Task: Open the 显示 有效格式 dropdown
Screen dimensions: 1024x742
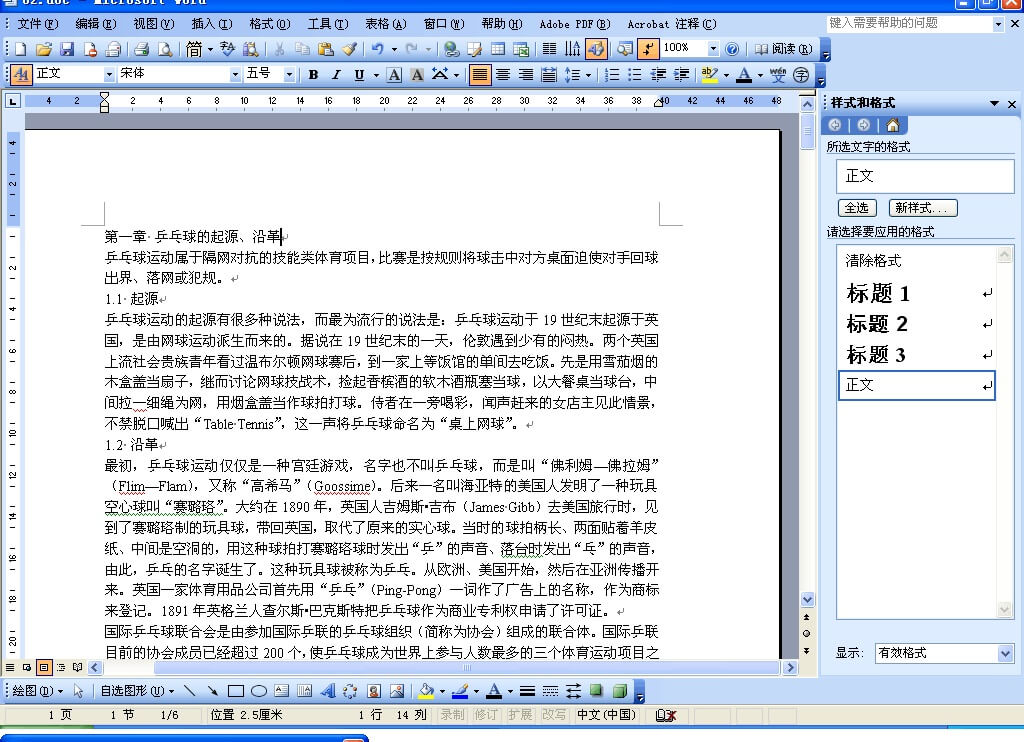Action: 1005,653
